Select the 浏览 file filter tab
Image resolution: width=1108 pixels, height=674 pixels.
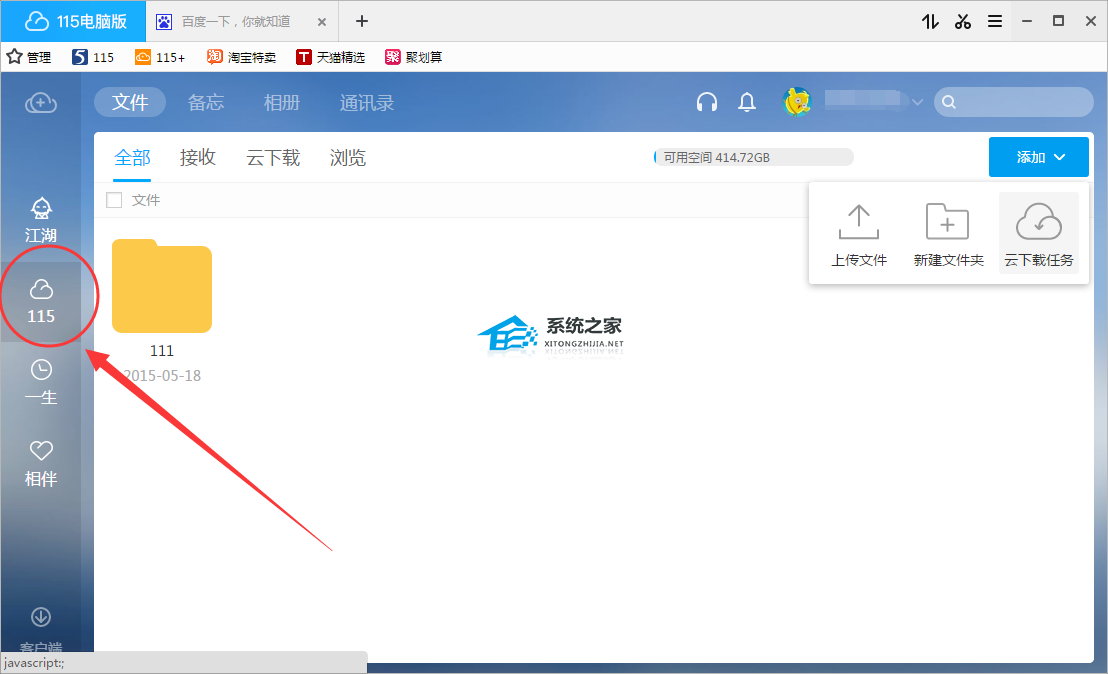(348, 158)
